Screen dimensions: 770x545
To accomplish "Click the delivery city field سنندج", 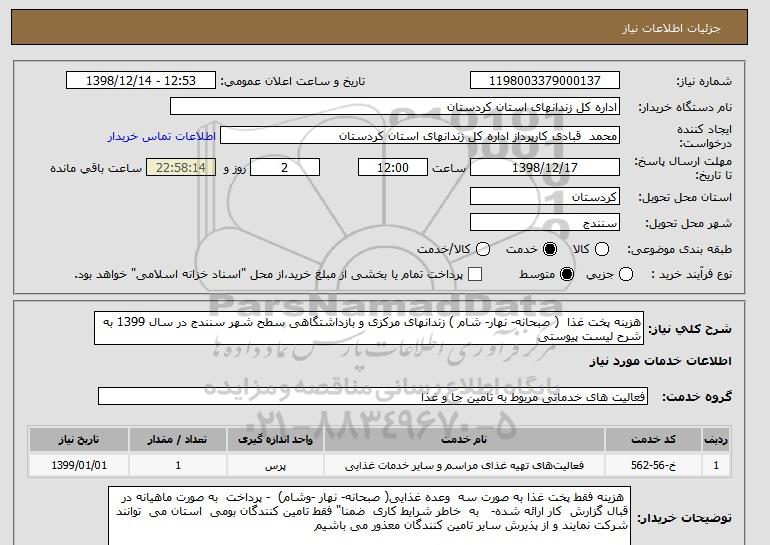I will (545, 222).
